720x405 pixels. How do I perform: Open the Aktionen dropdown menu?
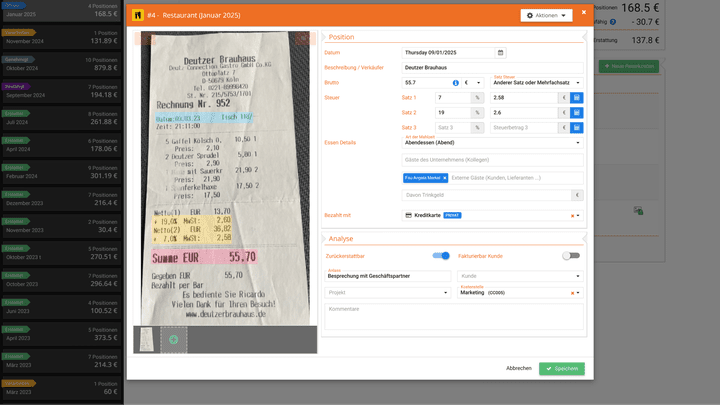546,16
